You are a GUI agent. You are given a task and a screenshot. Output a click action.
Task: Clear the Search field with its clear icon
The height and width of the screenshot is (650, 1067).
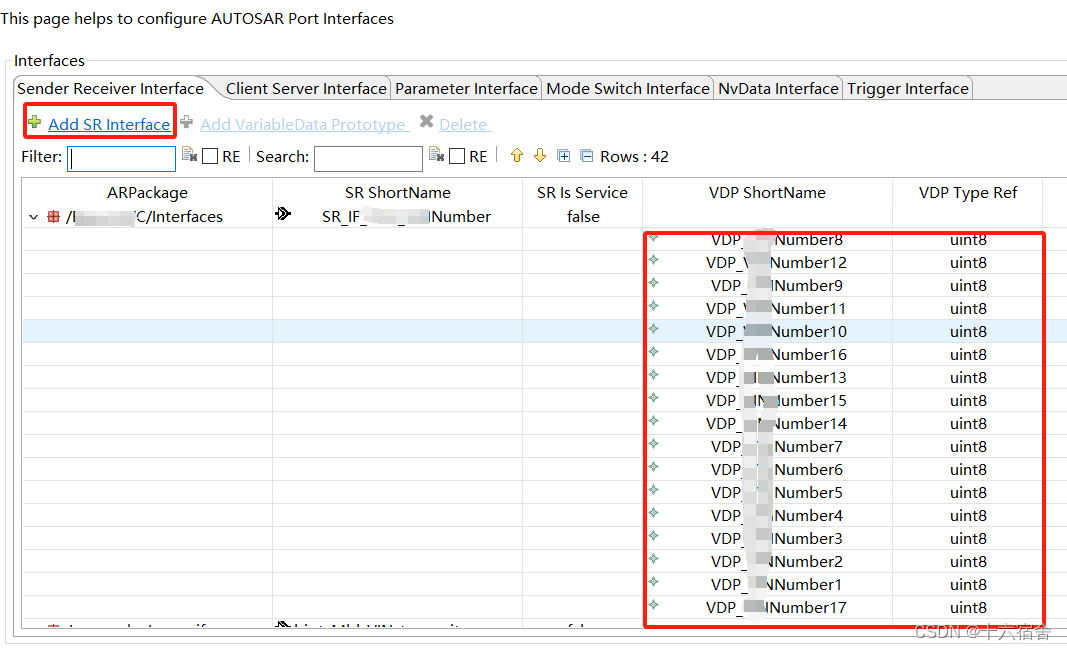(x=437, y=155)
